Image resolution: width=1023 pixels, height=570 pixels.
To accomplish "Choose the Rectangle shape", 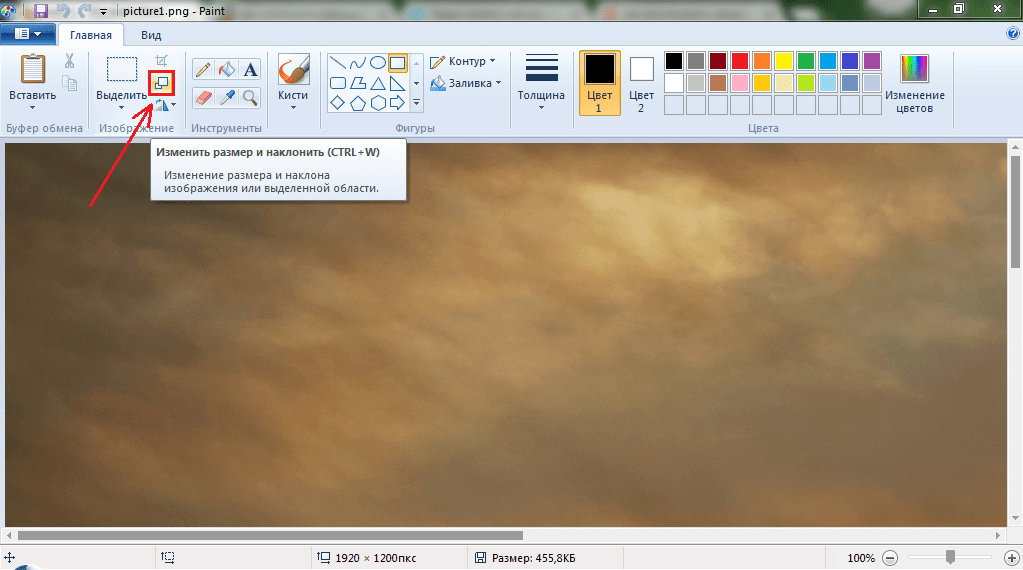I will pos(398,63).
